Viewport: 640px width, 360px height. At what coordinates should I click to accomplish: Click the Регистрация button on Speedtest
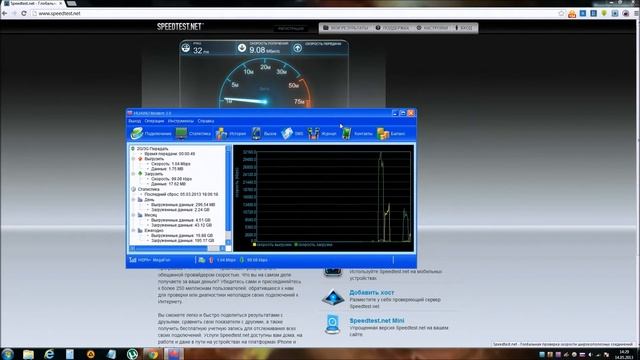pyautogui.click(x=291, y=29)
